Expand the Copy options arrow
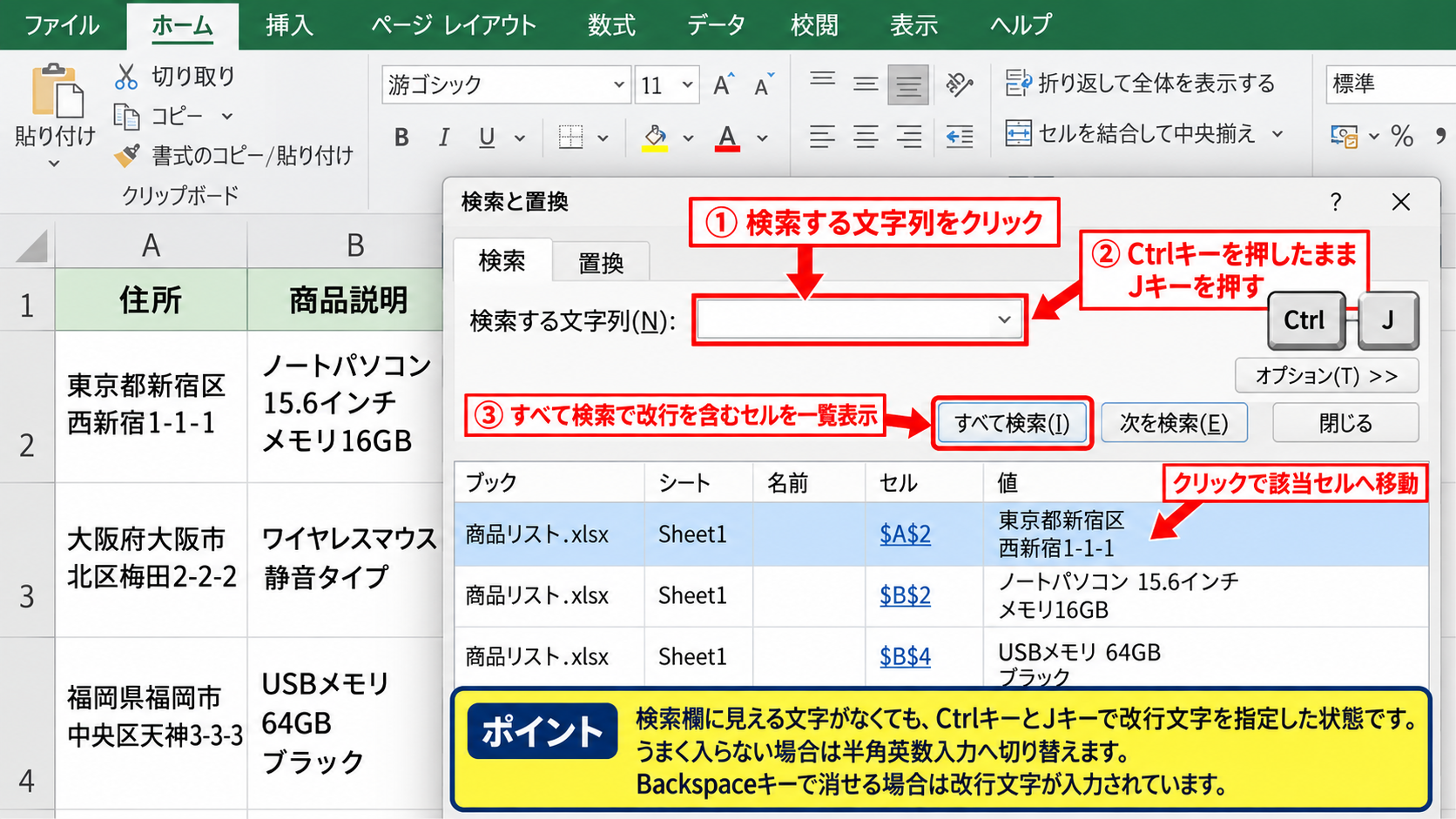 click(x=227, y=116)
